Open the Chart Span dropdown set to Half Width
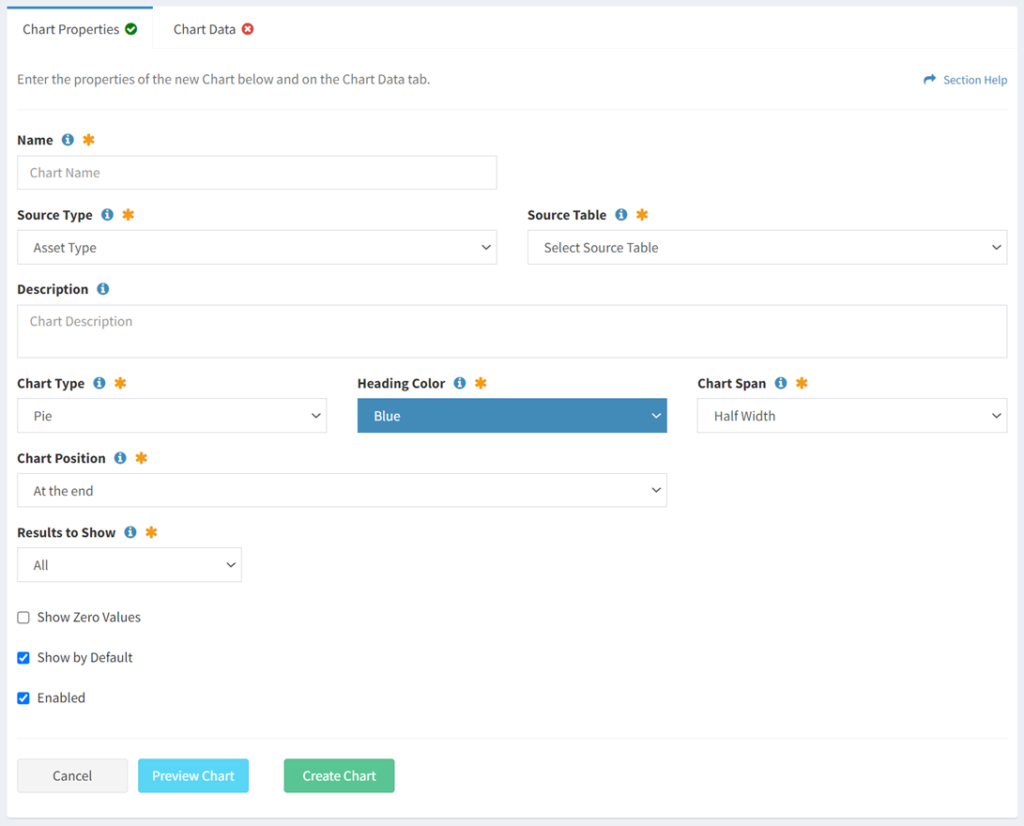Screen dimensions: 1024x826 tap(851, 415)
